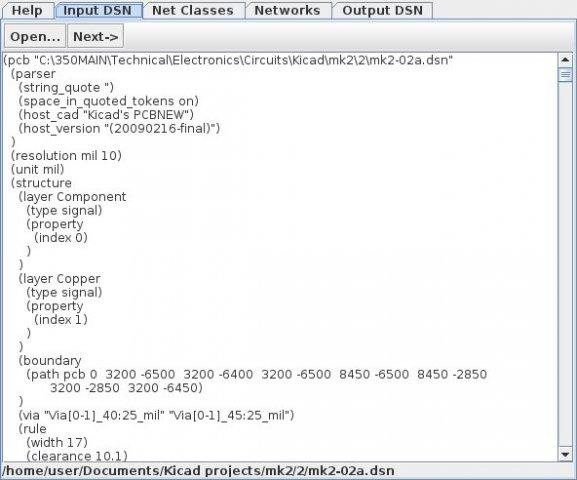Click the scrollbar up arrow
The height and width of the screenshot is (480, 577).
[x=565, y=60]
